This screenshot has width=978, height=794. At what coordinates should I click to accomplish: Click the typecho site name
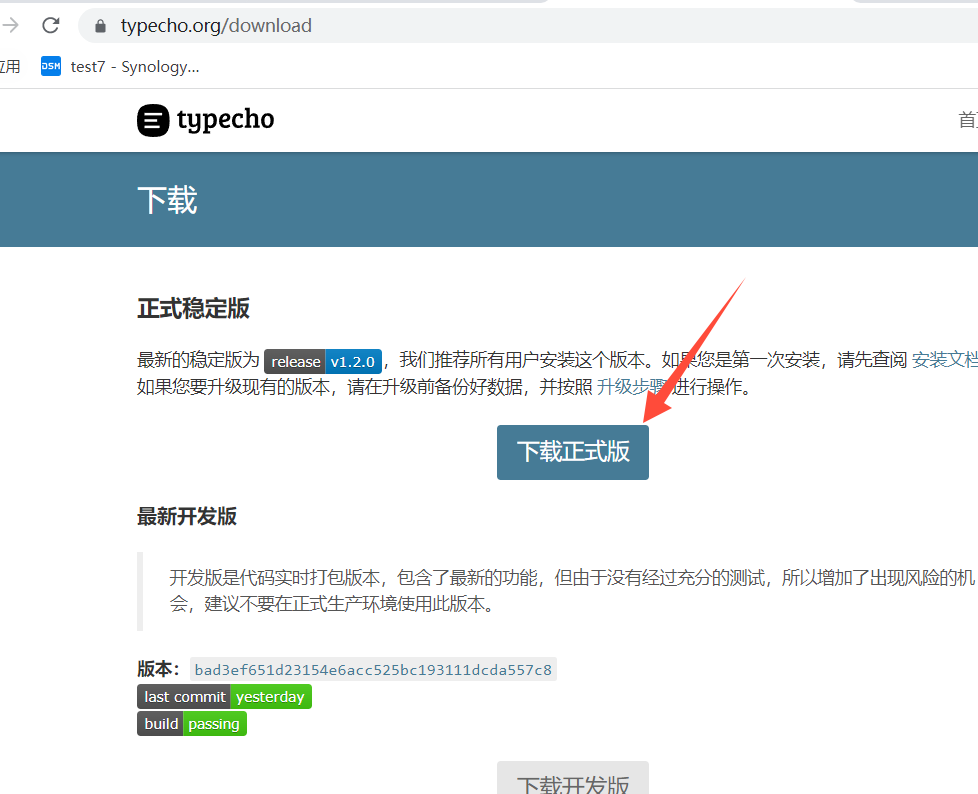coord(225,120)
